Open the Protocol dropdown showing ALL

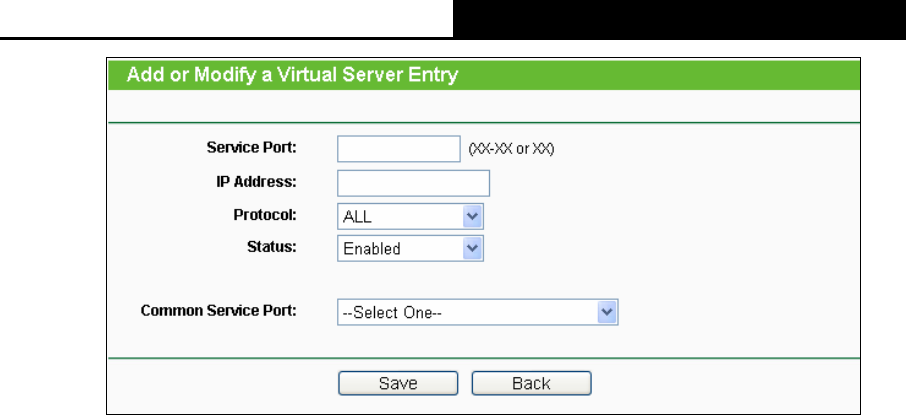coord(410,217)
